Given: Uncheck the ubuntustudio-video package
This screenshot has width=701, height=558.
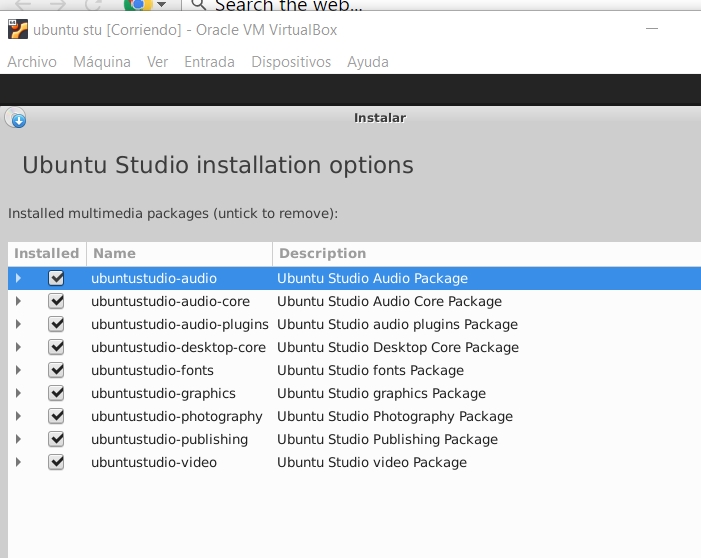Looking at the screenshot, I should pos(56,462).
